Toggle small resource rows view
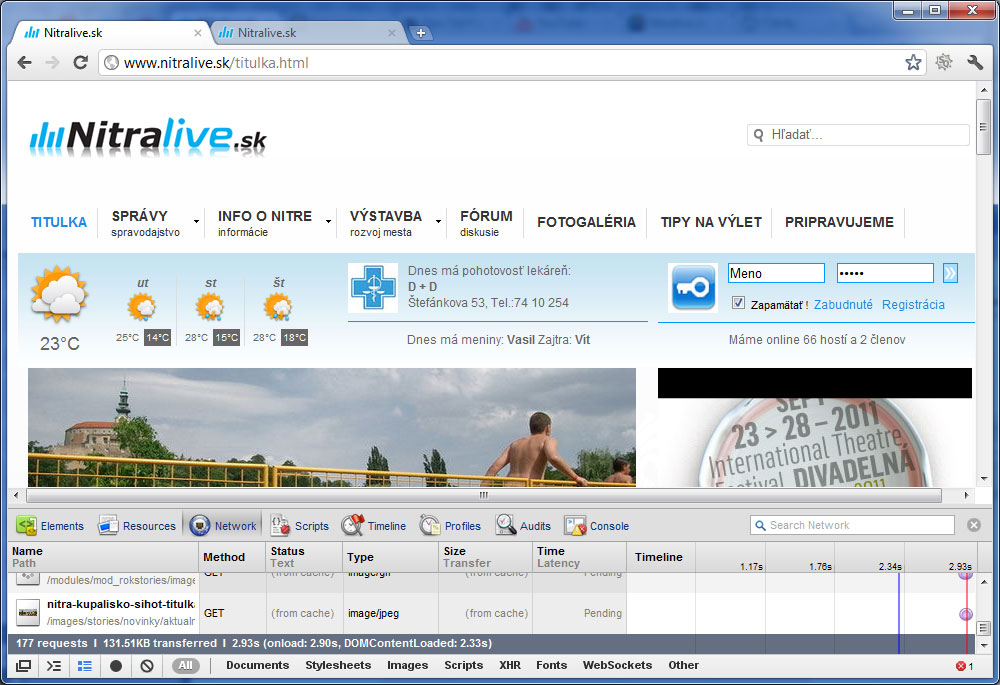This screenshot has width=1000, height=685. [85, 666]
